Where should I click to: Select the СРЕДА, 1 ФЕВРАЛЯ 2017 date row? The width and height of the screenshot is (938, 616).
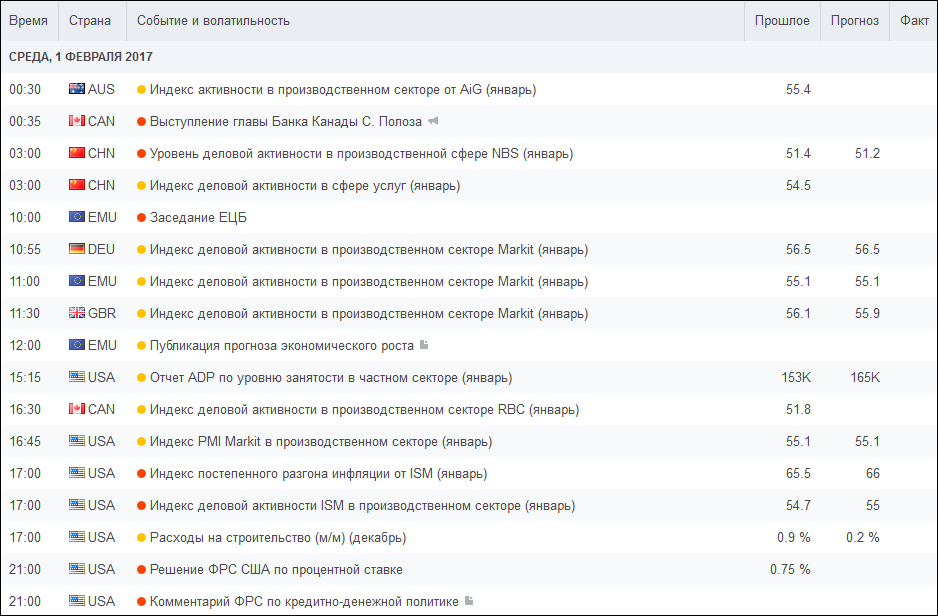469,57
